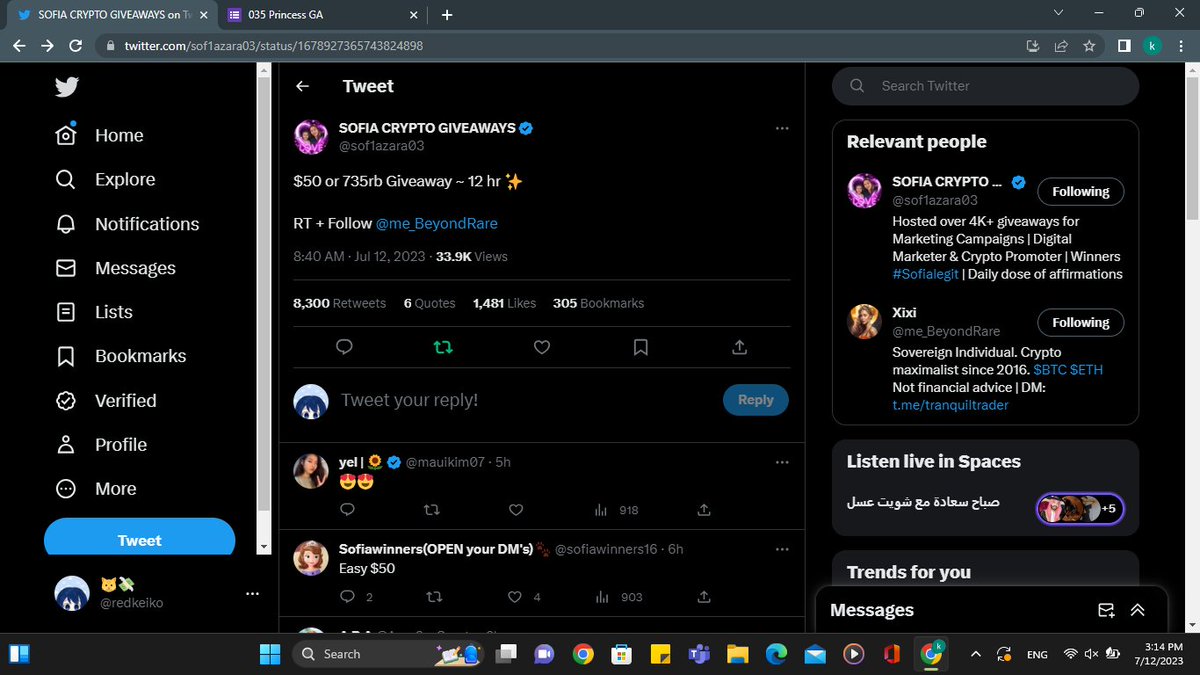Bookmark the main tweet
The height and width of the screenshot is (675, 1200).
click(640, 347)
